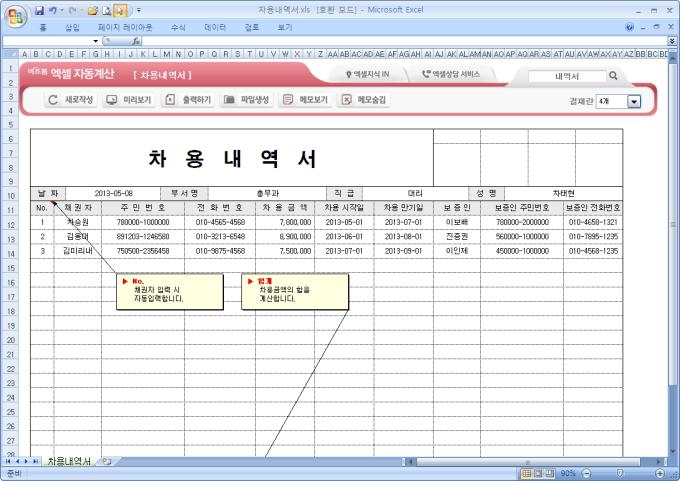Click the 메모보기 button
Screen dimensions: 680x481
click(305, 100)
